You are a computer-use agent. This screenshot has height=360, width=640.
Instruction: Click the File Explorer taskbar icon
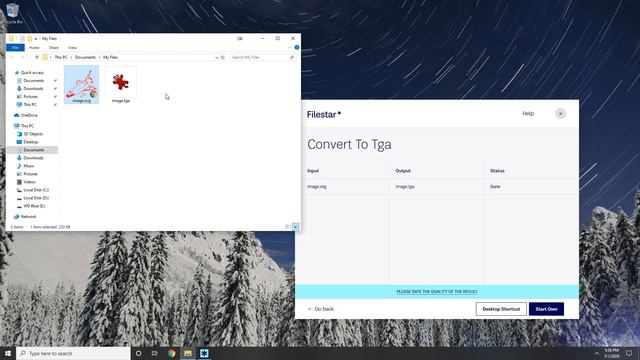point(188,353)
